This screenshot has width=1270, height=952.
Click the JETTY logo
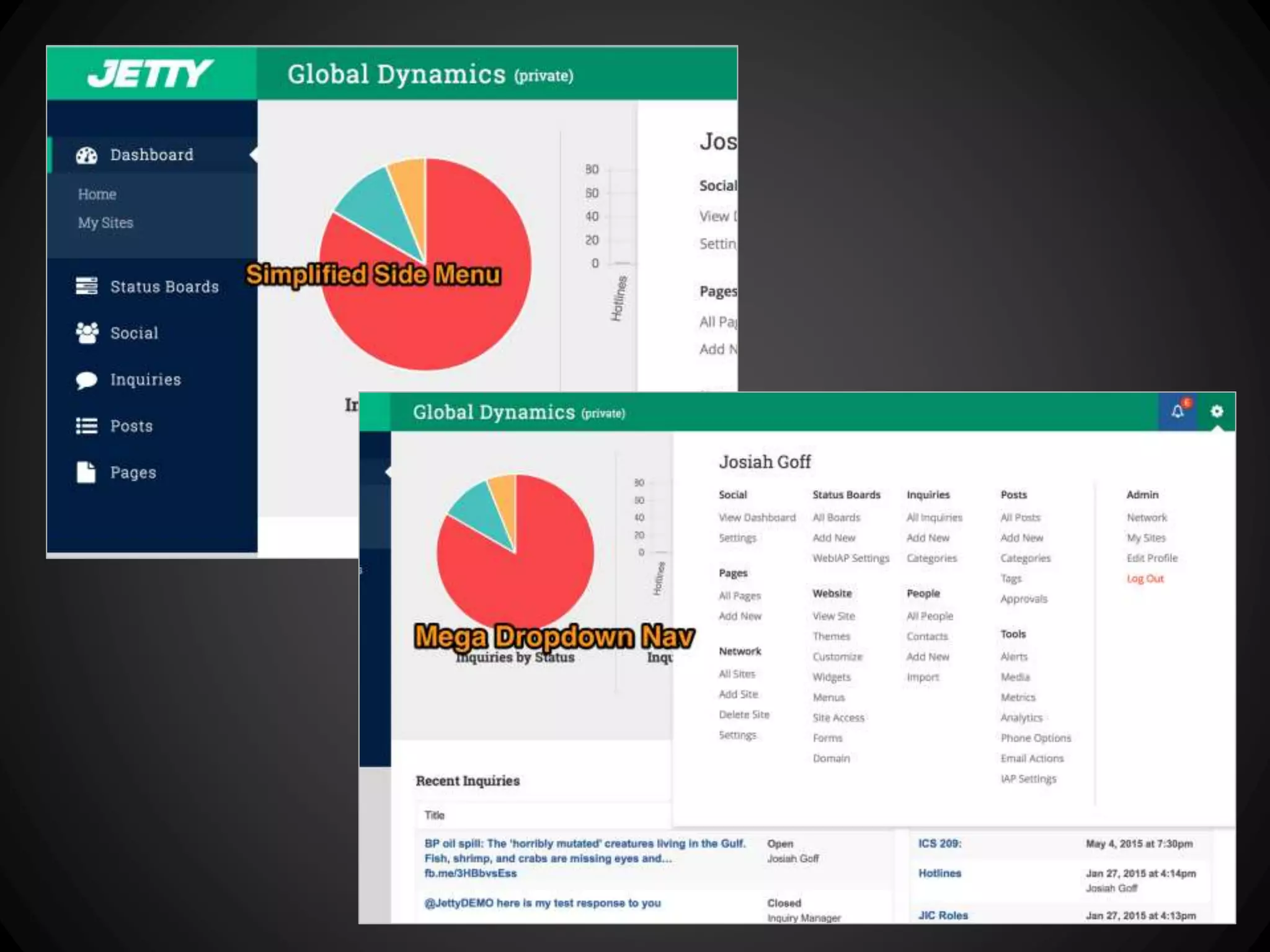(x=151, y=74)
